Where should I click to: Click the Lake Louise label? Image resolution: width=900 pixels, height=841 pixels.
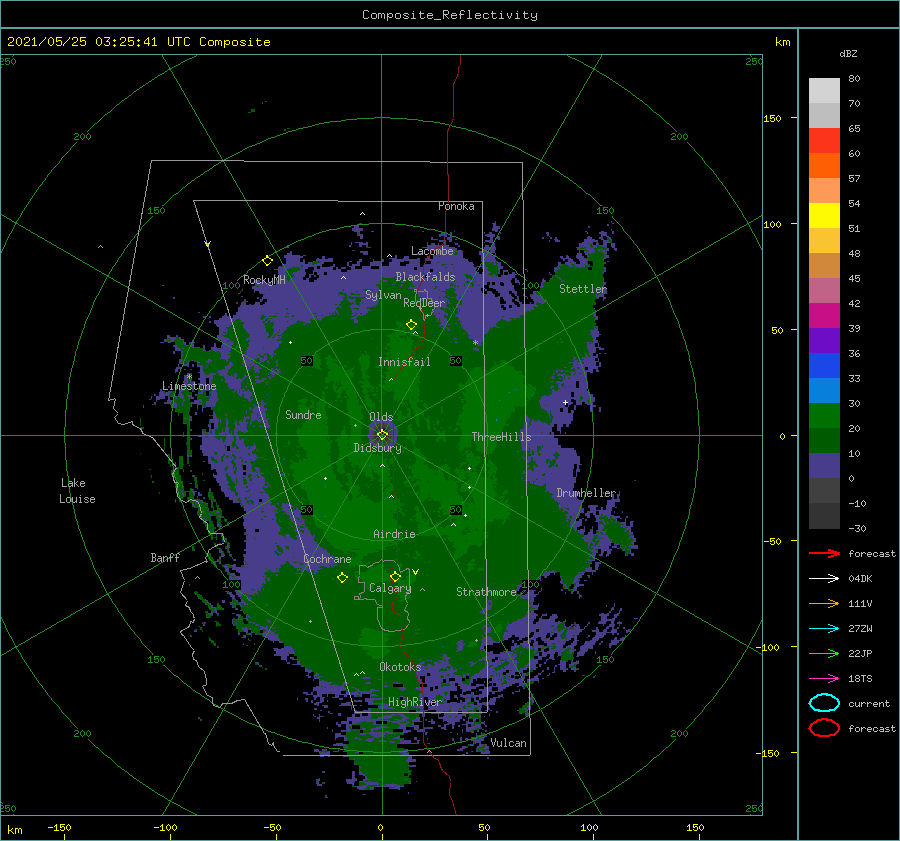tap(77, 491)
